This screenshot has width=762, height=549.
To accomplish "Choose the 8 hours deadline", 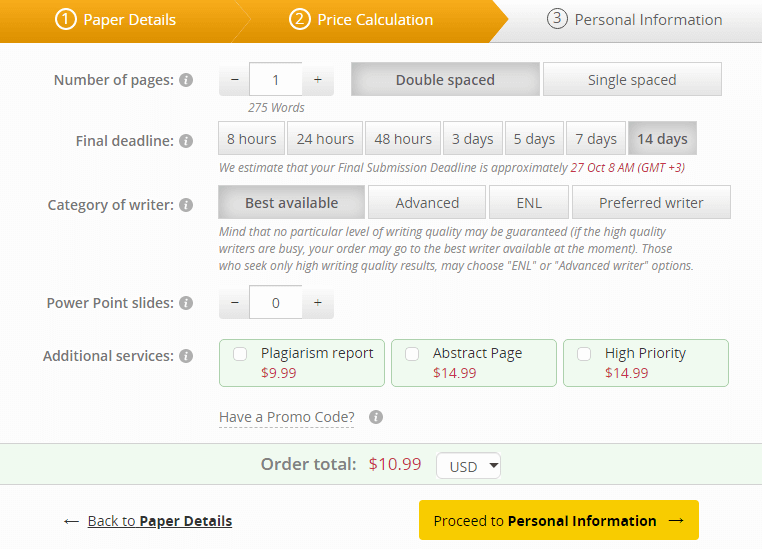I will tap(252, 138).
